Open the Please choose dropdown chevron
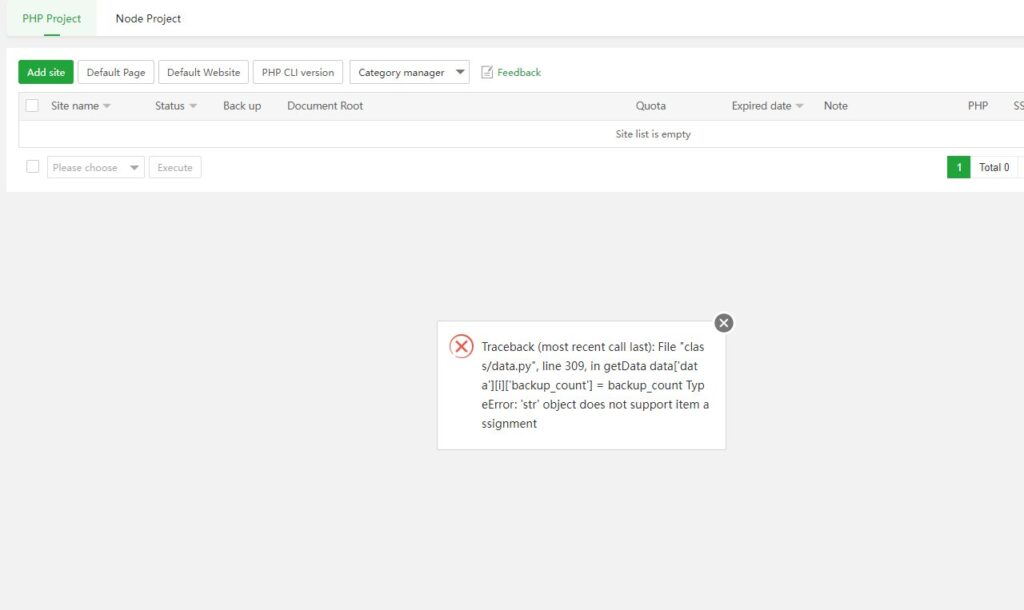Screen dimensions: 1024x610 134,167
